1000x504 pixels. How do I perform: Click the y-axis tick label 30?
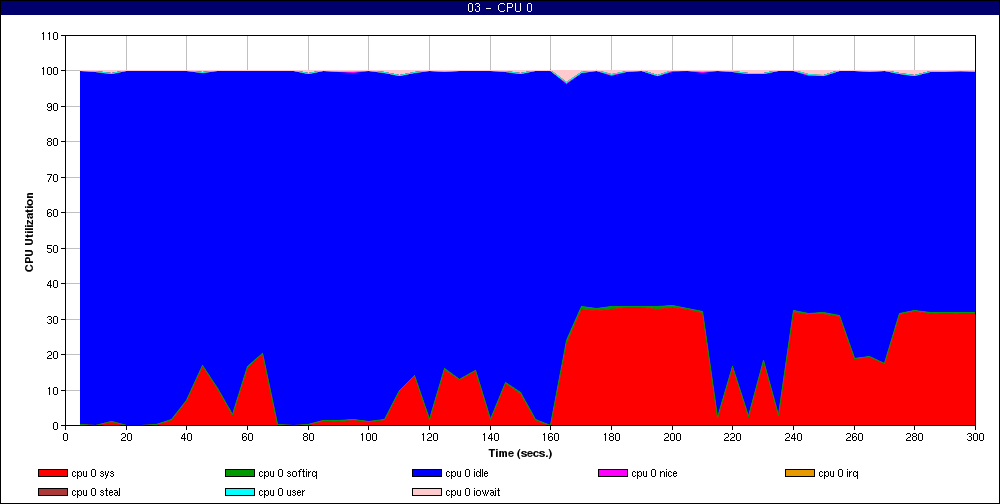click(x=52, y=319)
